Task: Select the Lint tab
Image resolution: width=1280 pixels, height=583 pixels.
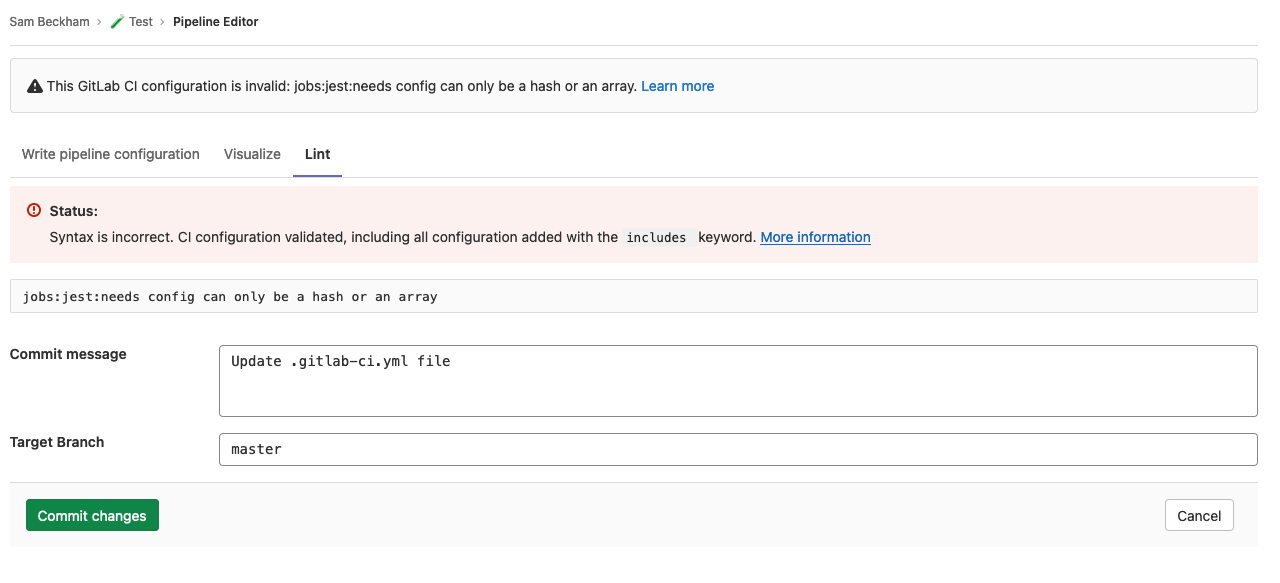Action: (317, 154)
